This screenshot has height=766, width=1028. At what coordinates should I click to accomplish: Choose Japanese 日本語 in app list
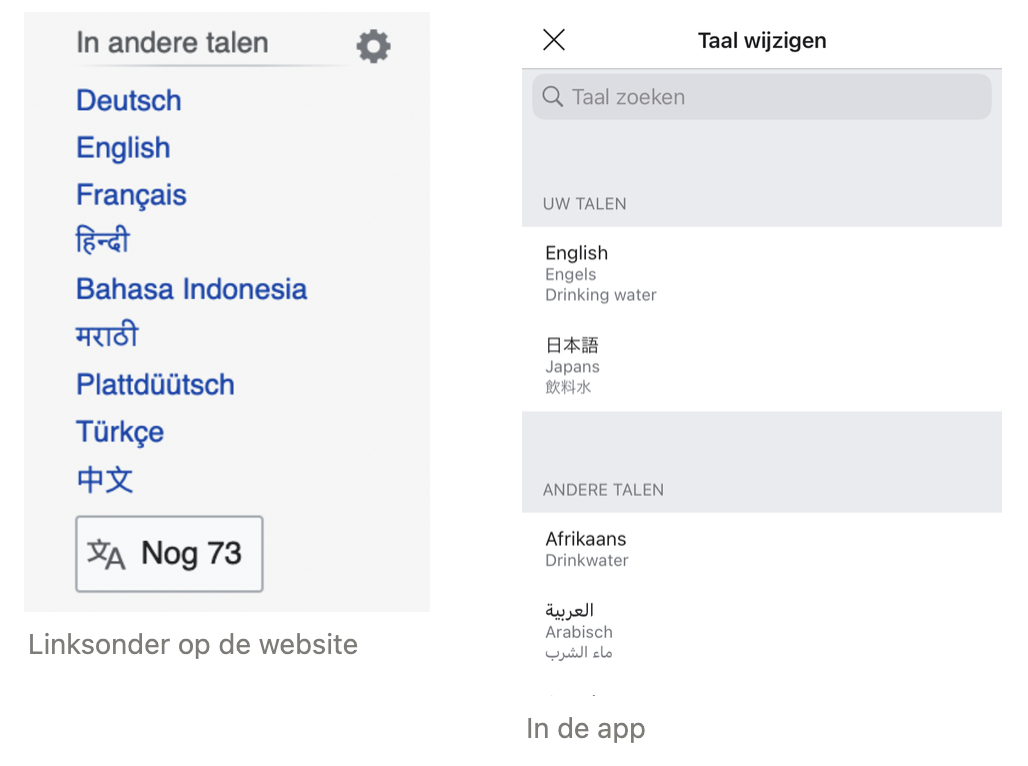click(761, 365)
